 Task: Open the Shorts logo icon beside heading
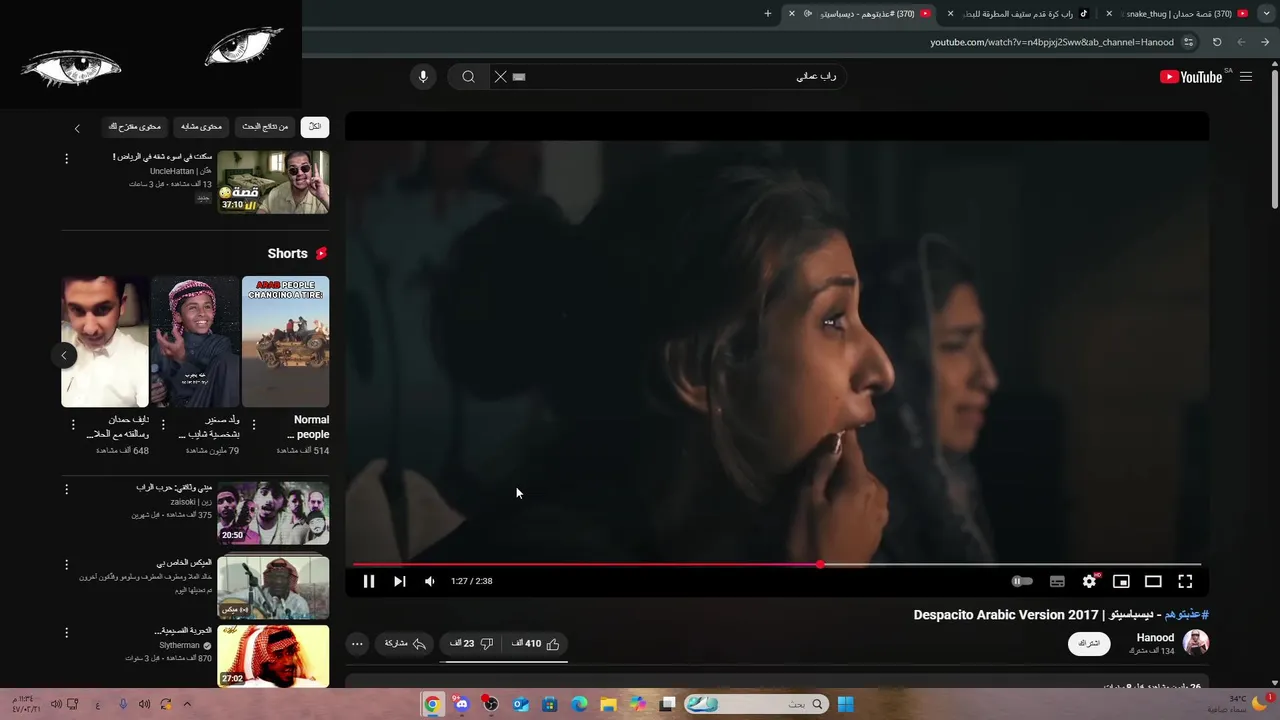click(321, 254)
